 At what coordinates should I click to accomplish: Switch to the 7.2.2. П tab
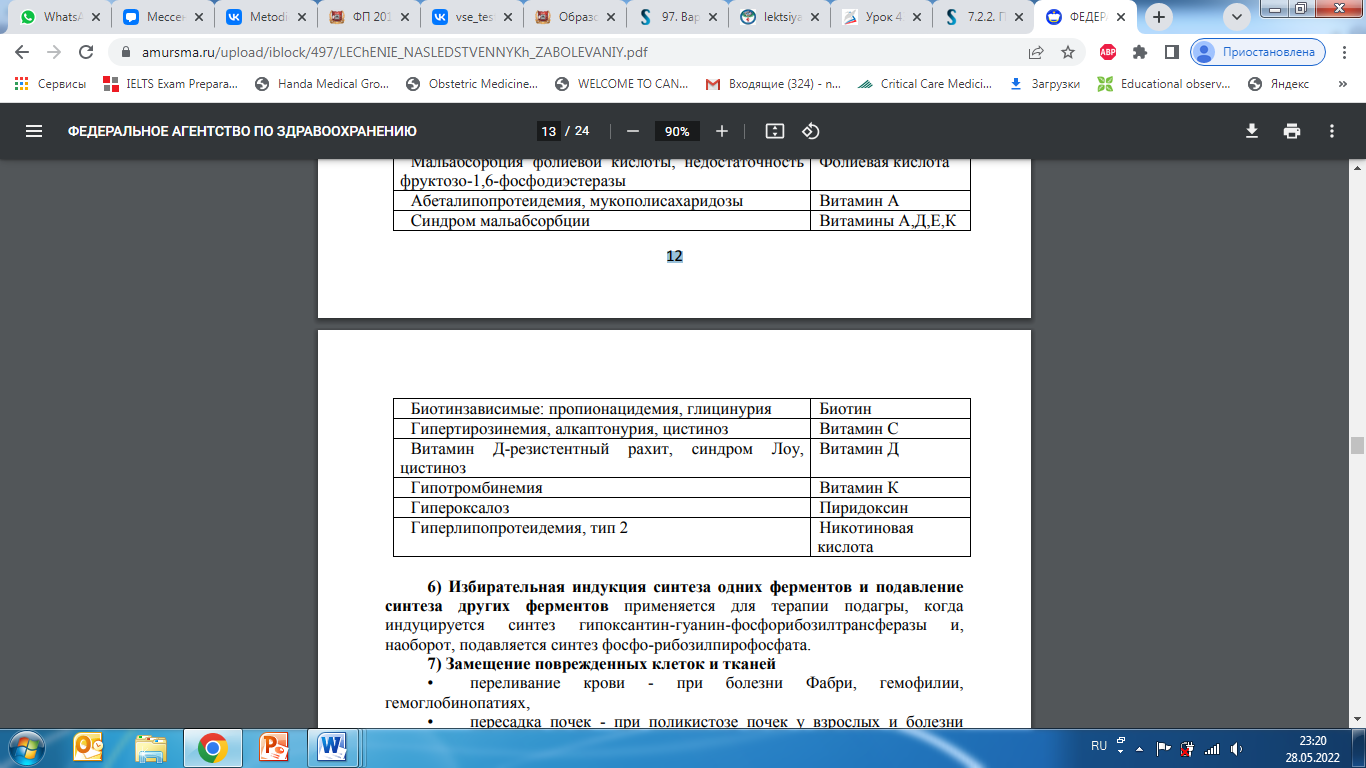click(x=984, y=17)
